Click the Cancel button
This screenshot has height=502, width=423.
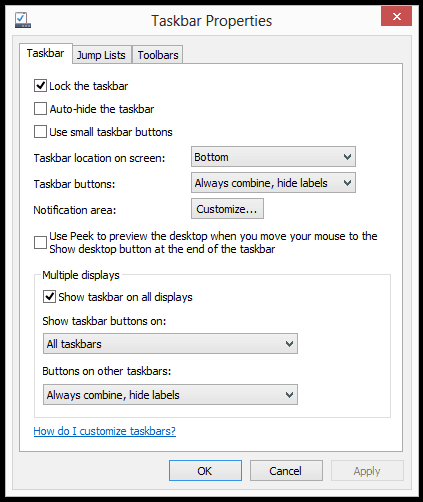tap(286, 471)
